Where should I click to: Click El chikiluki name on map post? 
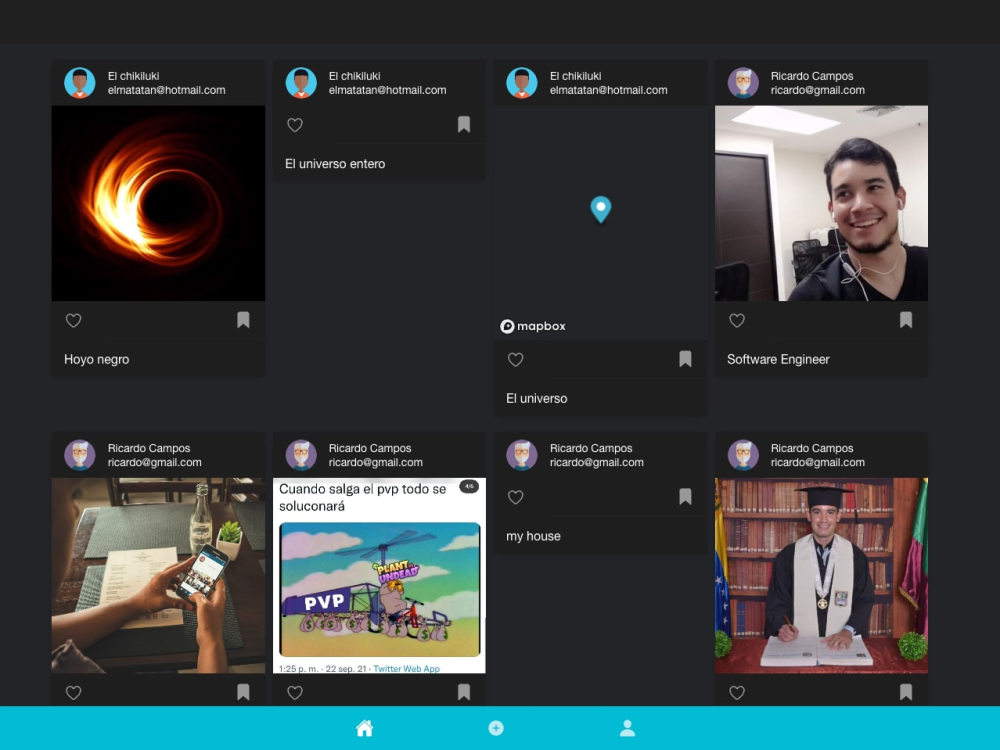tap(576, 76)
